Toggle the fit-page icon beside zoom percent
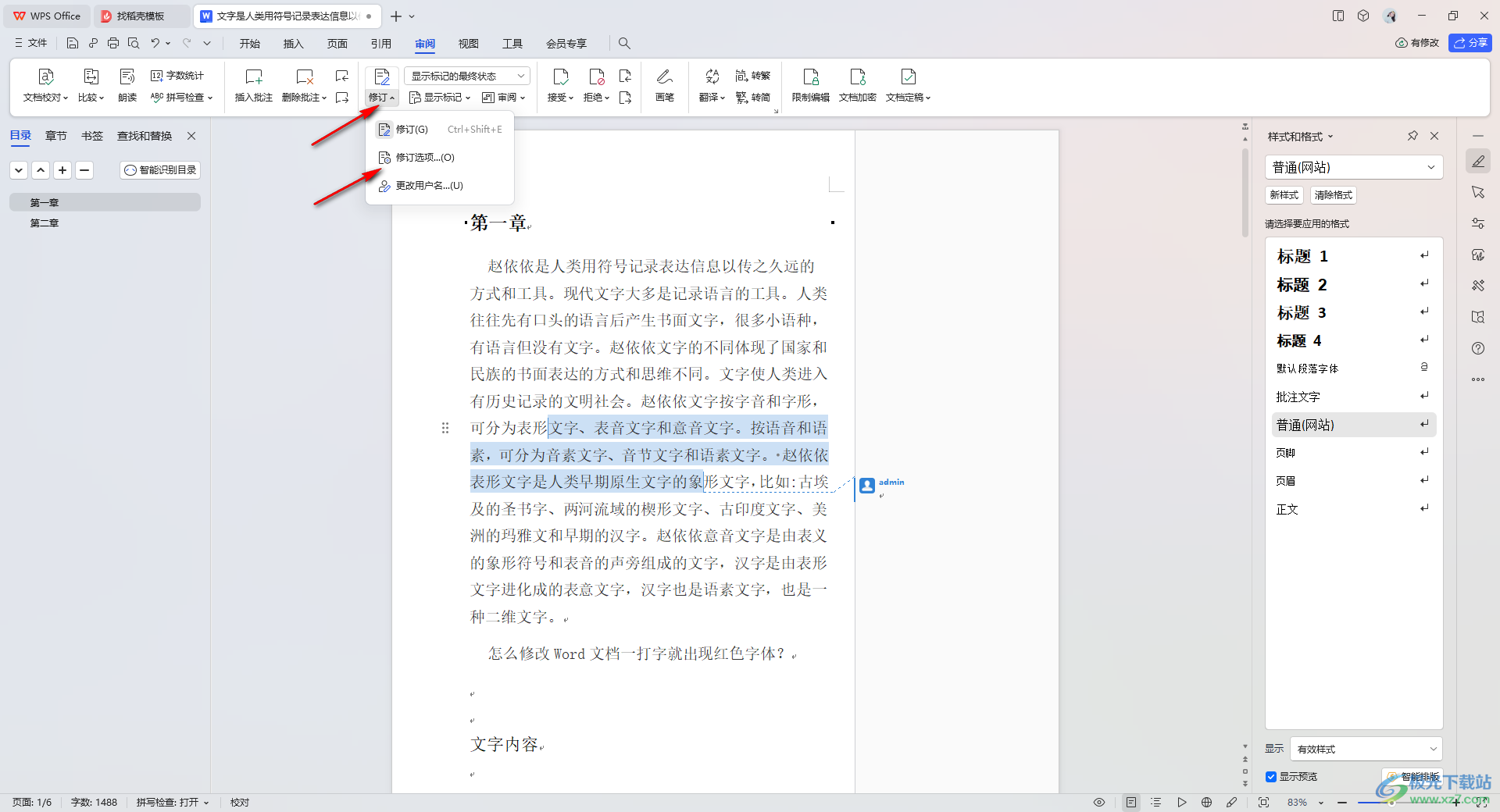 (1264, 803)
